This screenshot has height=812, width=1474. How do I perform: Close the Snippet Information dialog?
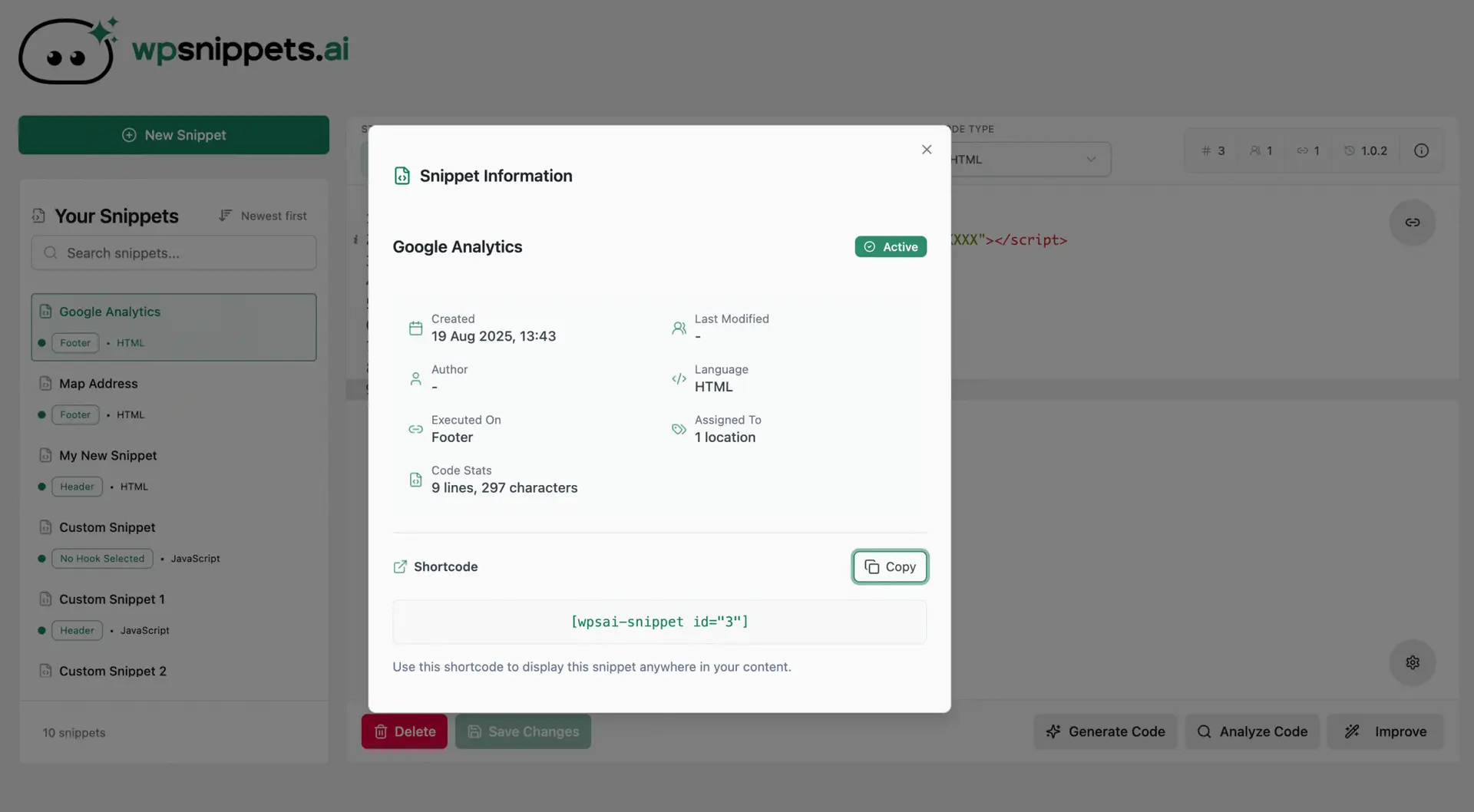pos(927,150)
